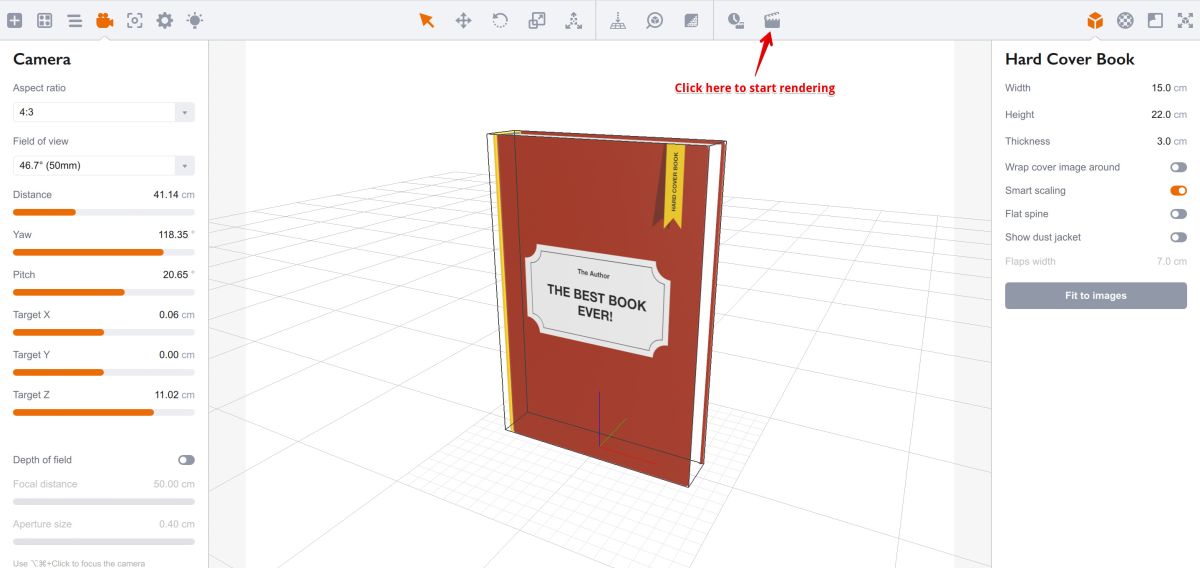Screen dimensions: 1200x568
Task: Click the fit-to-view expand icon
Action: point(1185,20)
